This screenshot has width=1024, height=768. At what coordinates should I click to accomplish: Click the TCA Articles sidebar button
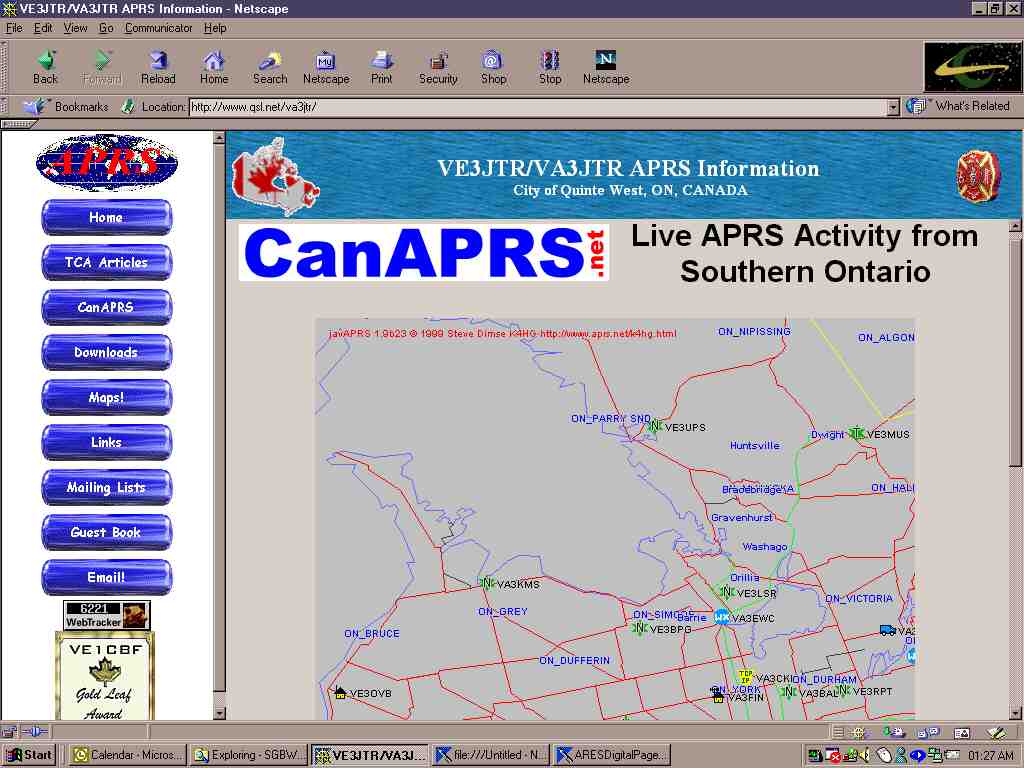106,262
